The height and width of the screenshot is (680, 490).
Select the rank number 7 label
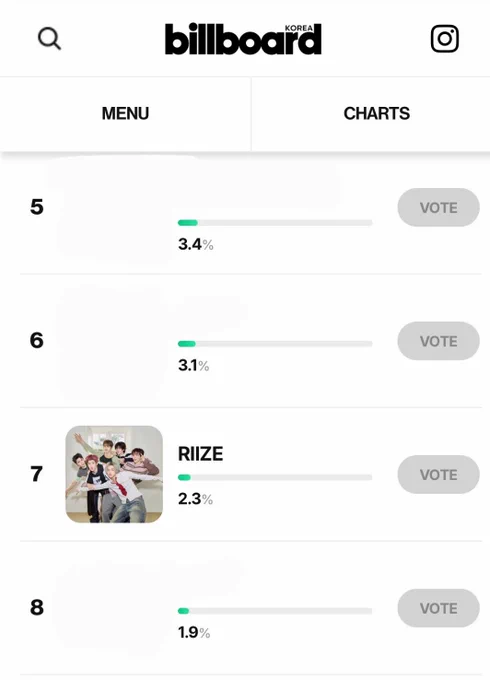click(x=36, y=474)
